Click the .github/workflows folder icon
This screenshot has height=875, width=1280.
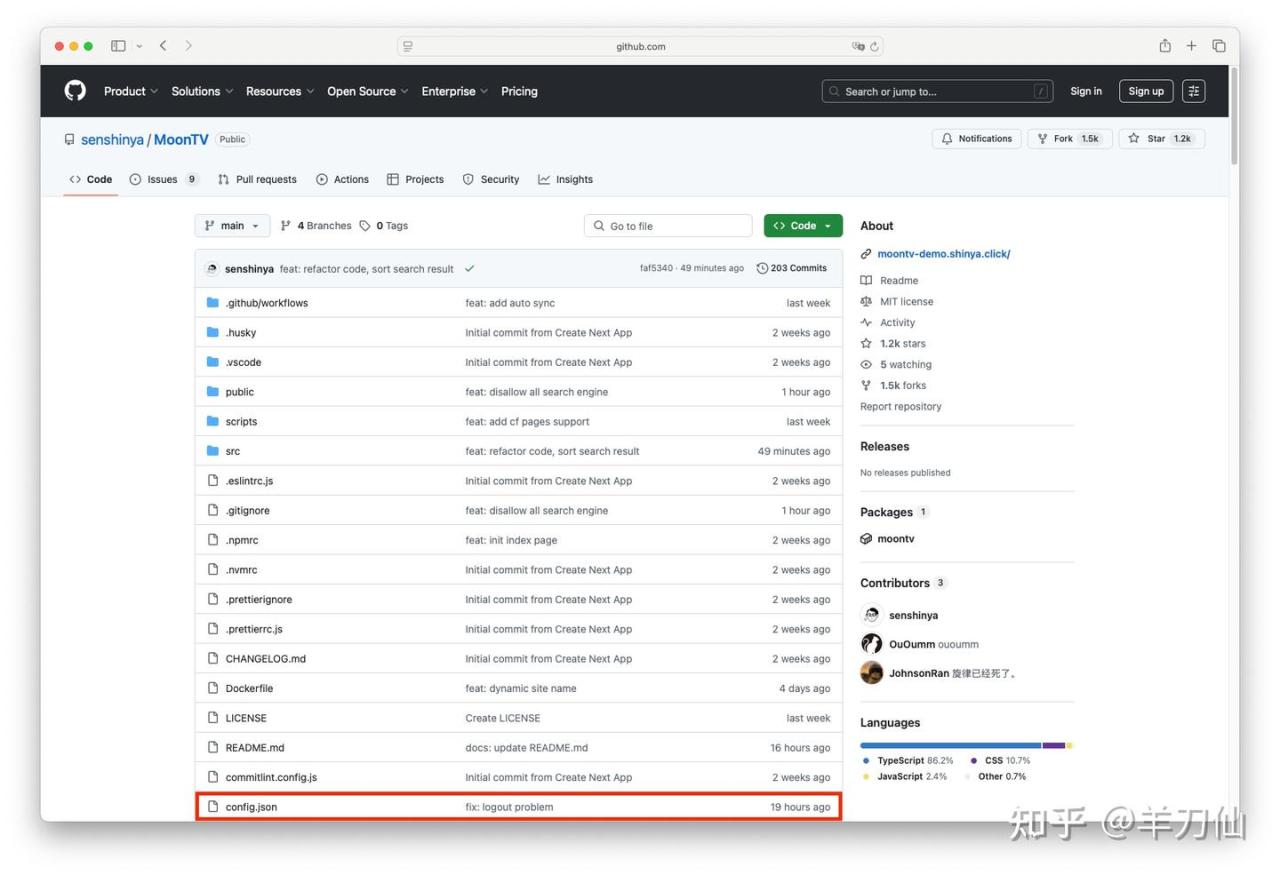(212, 303)
